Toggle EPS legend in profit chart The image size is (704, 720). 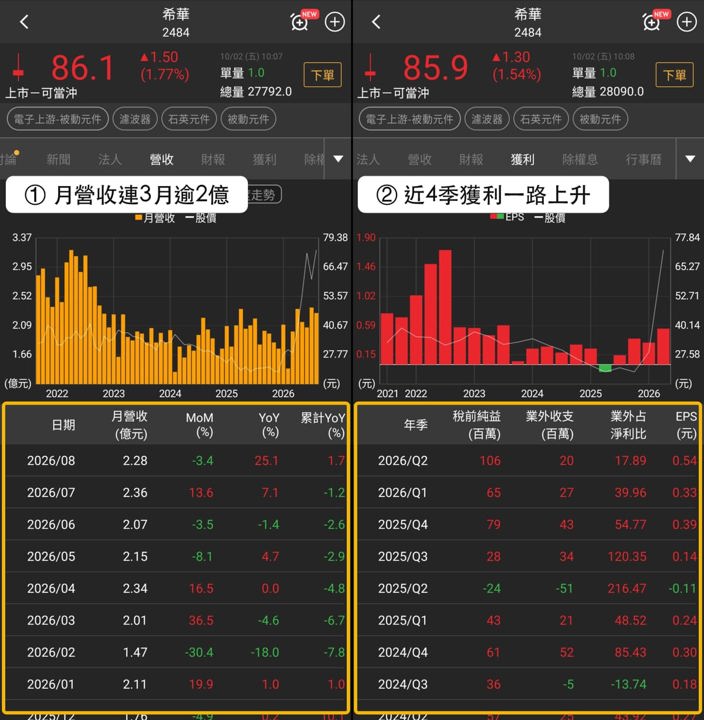(507, 218)
